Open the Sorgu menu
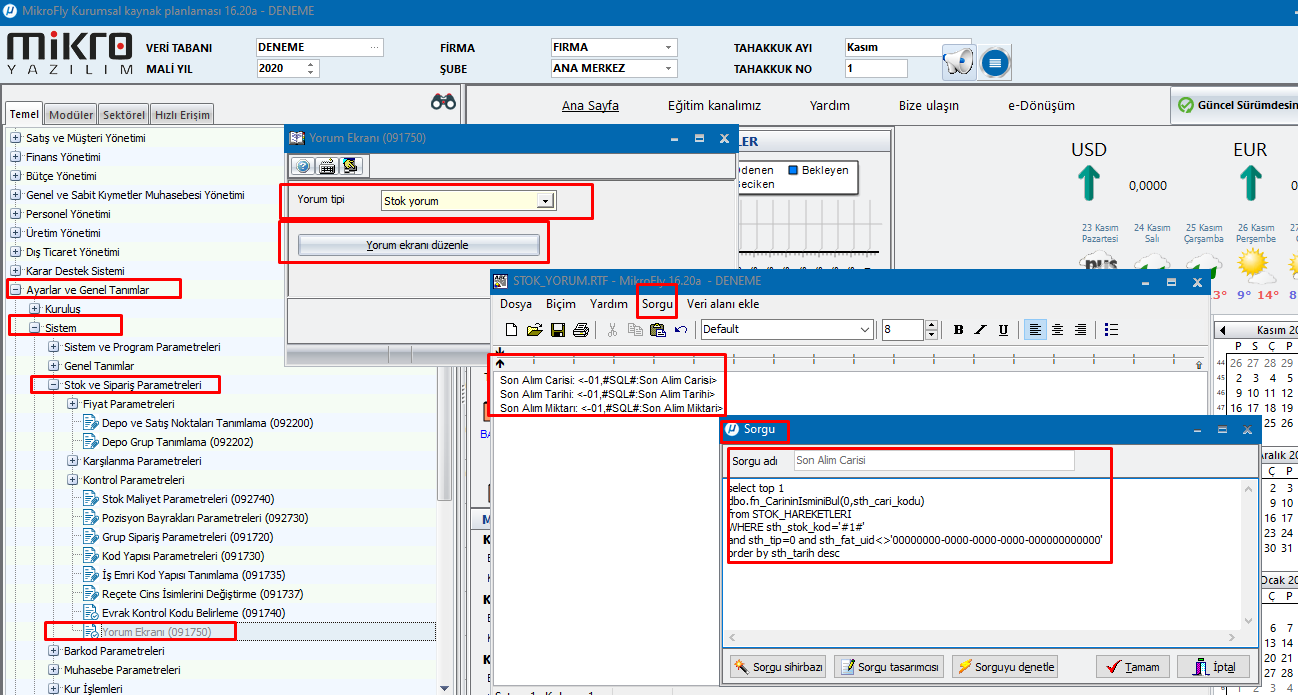The width and height of the screenshot is (1298, 695). tap(658, 304)
